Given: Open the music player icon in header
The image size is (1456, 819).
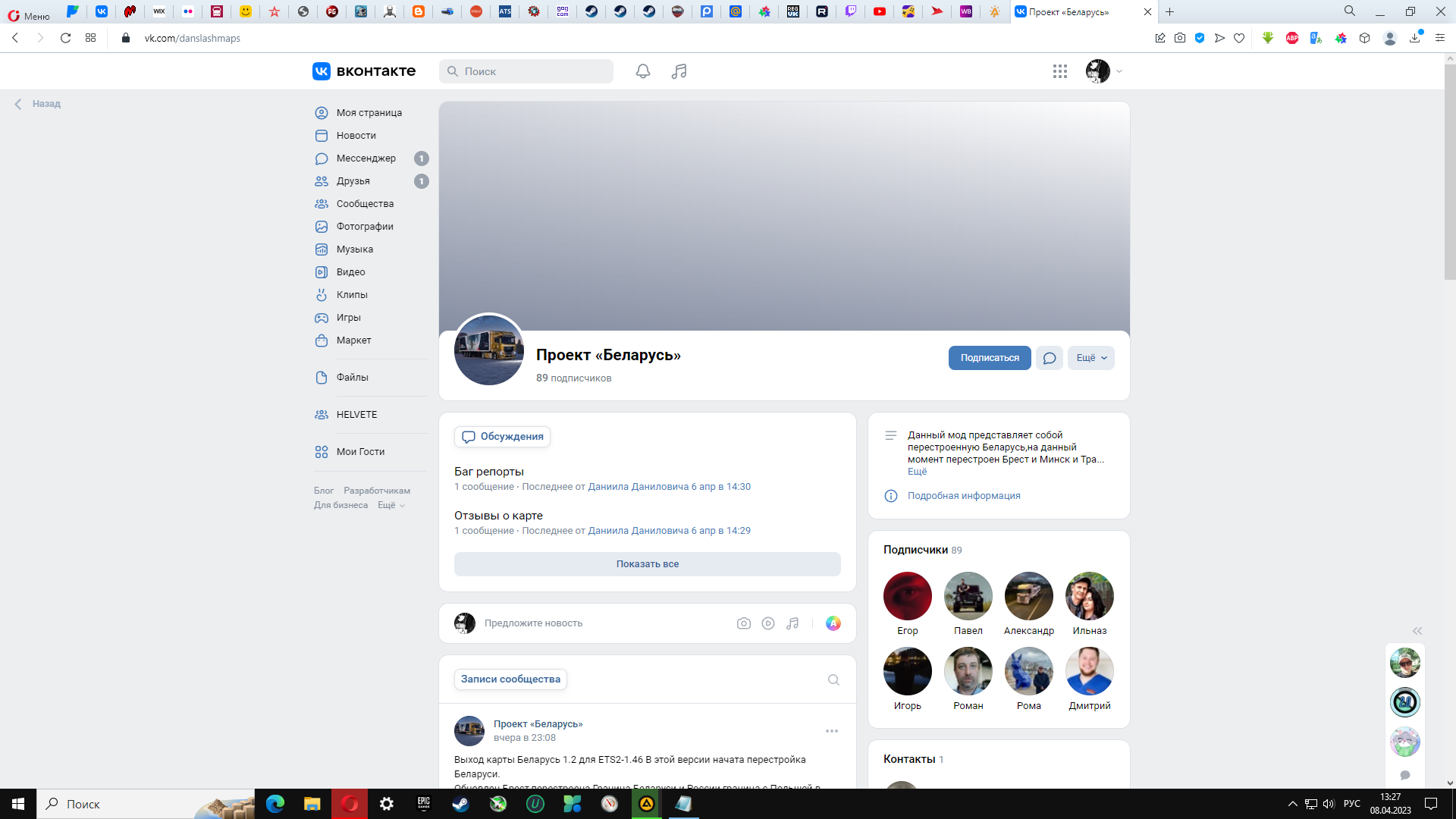Looking at the screenshot, I should click(x=679, y=71).
